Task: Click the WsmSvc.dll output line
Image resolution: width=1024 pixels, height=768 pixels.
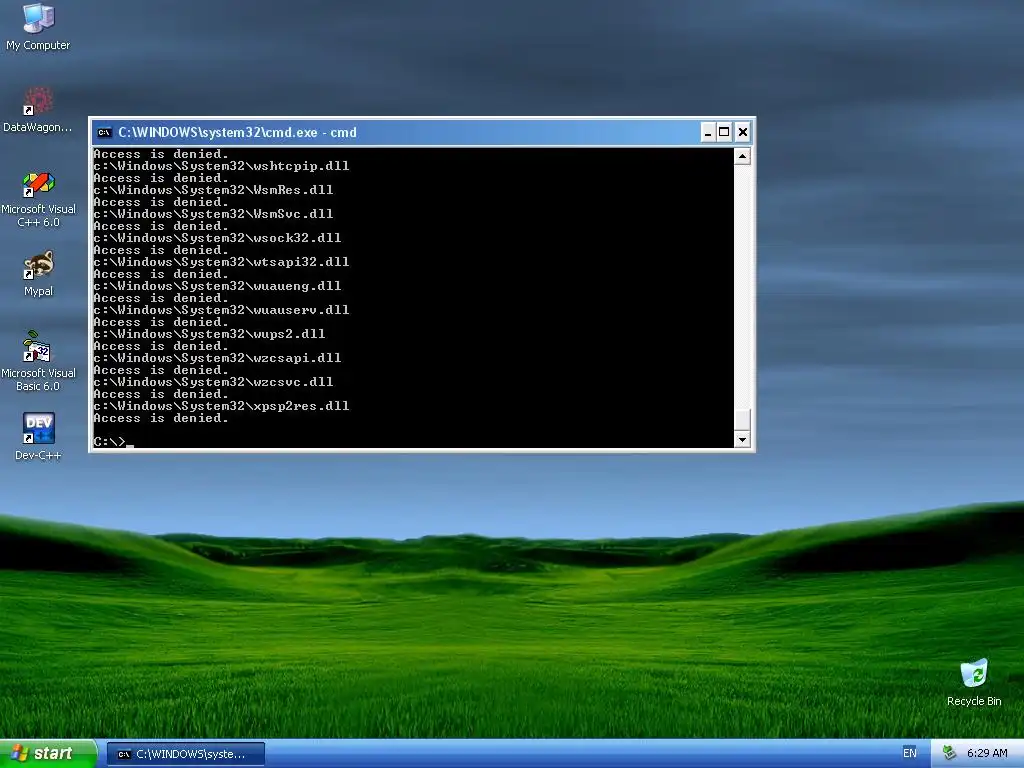Action: [x=214, y=214]
